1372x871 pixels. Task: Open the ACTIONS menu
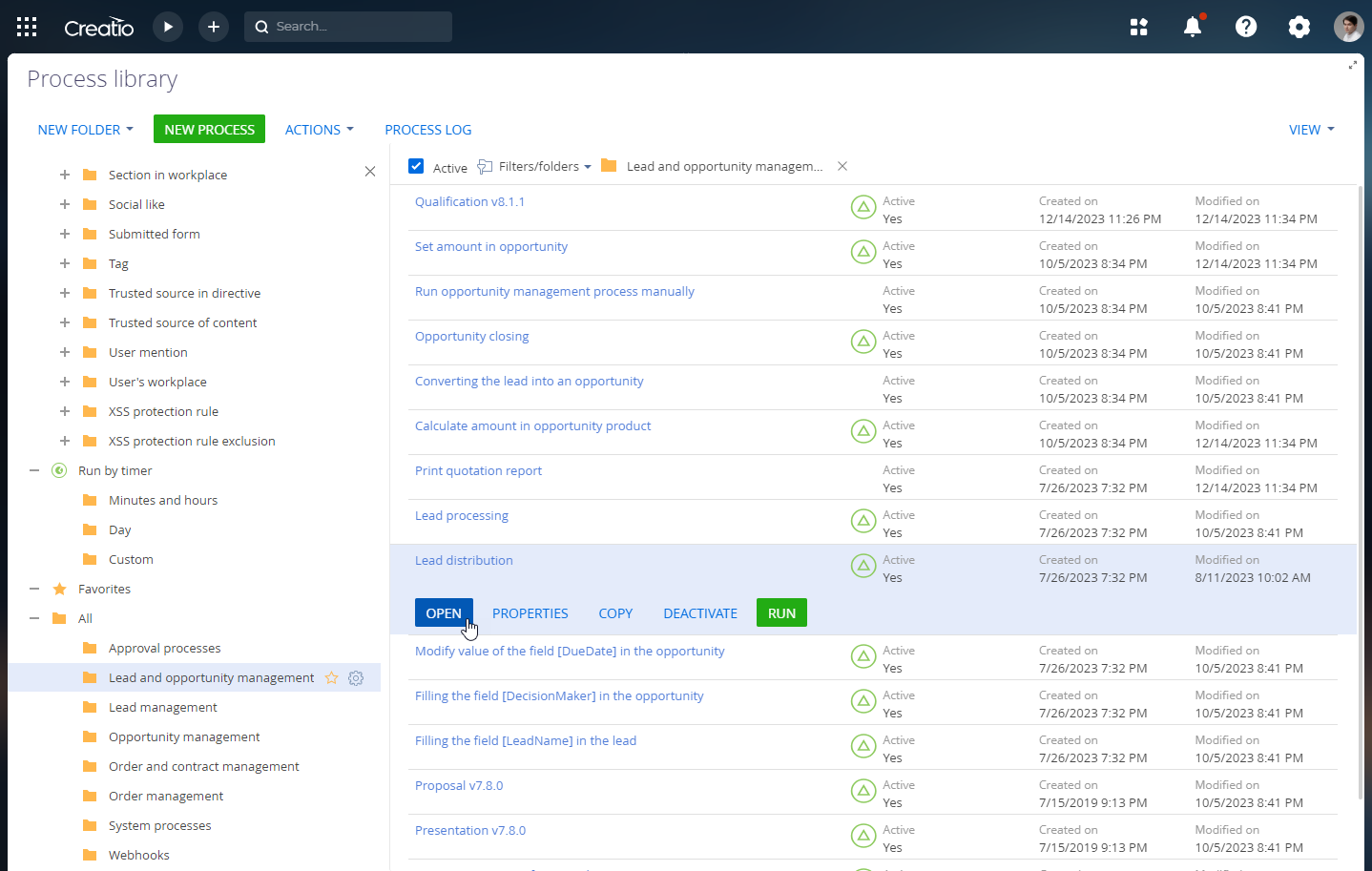coord(319,130)
